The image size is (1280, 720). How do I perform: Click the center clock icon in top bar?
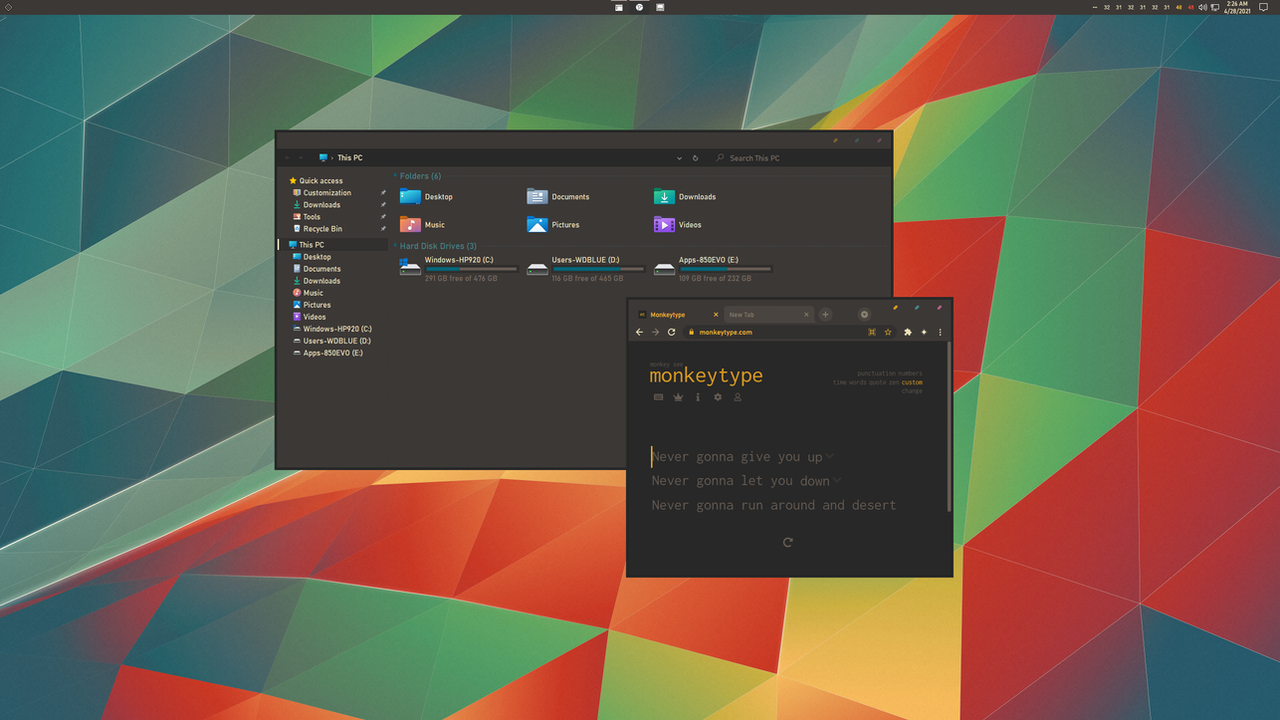(x=640, y=7)
